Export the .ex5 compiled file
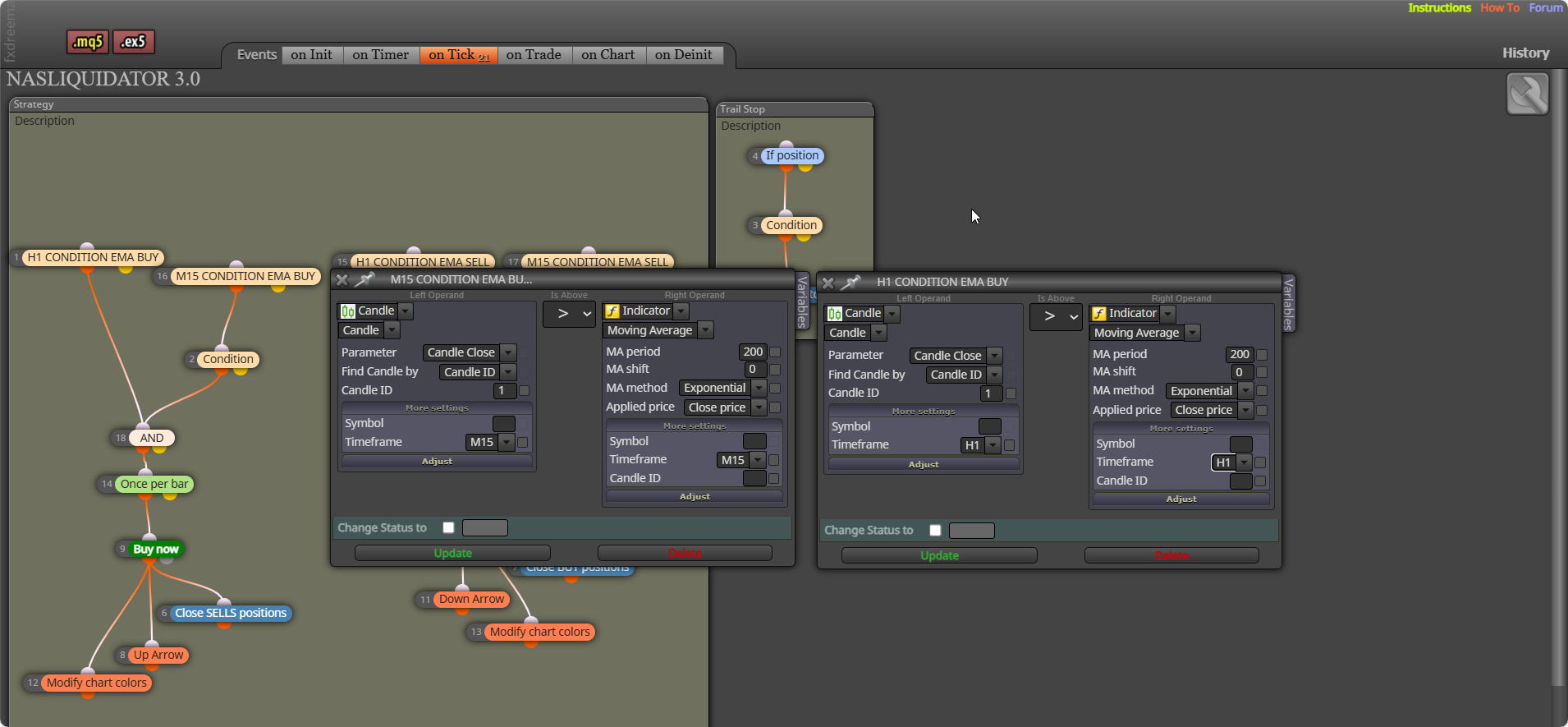The image size is (1568, 727). coord(134,41)
